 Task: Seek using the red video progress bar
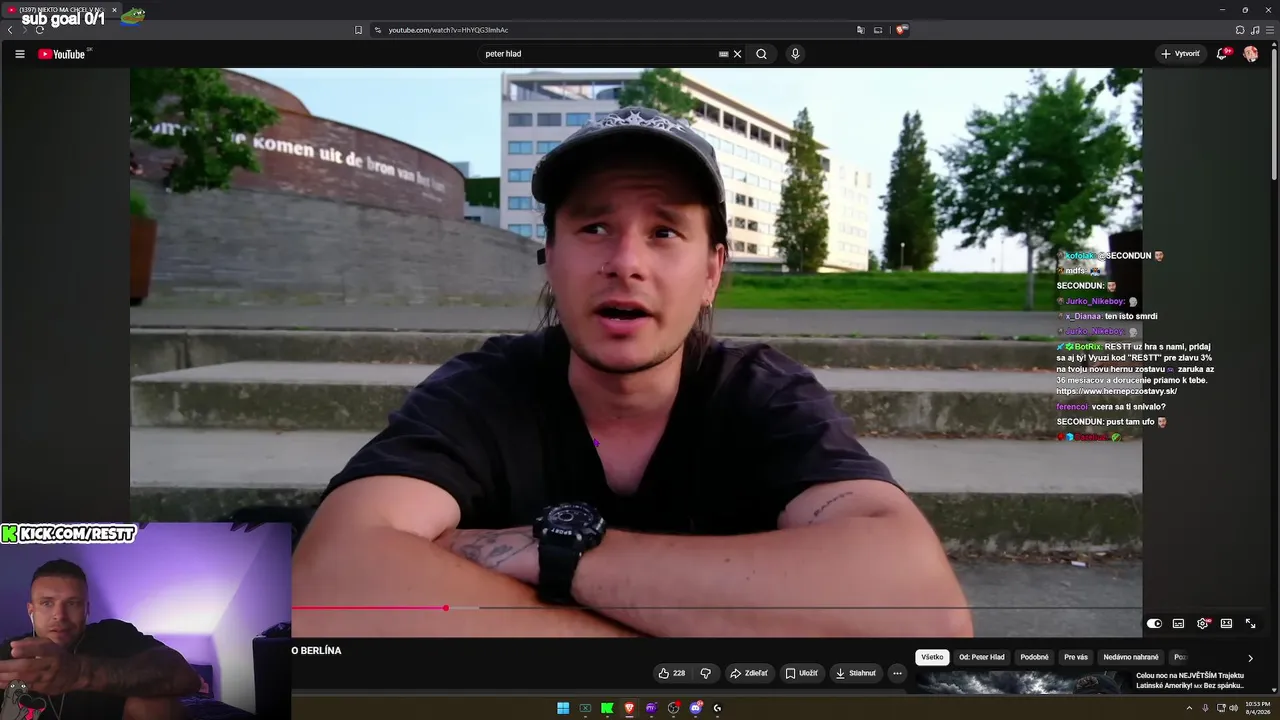point(369,608)
